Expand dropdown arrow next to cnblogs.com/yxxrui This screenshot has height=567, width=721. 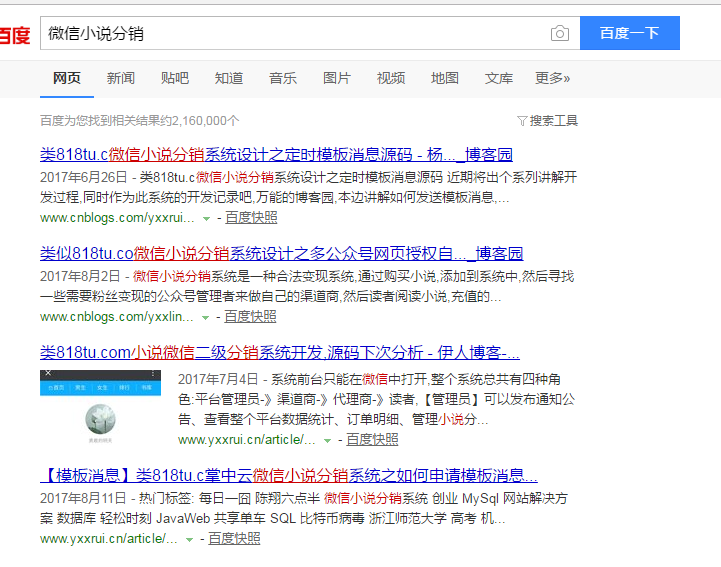pyautogui.click(x=206, y=219)
